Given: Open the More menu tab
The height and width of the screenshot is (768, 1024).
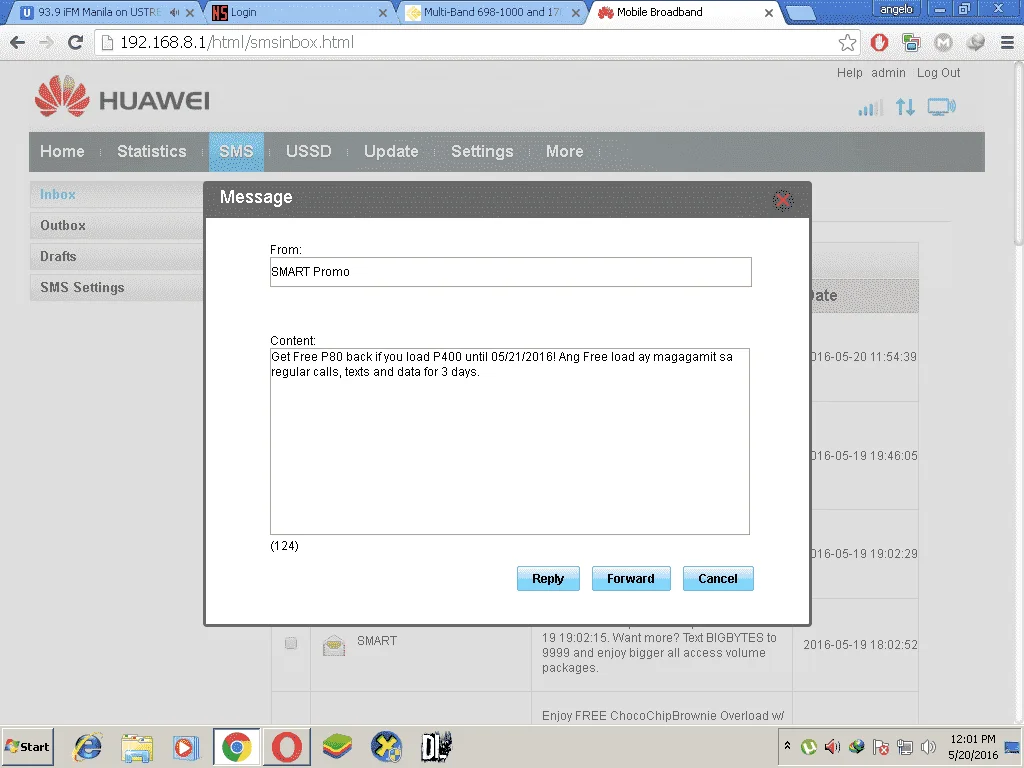Looking at the screenshot, I should (x=564, y=152).
